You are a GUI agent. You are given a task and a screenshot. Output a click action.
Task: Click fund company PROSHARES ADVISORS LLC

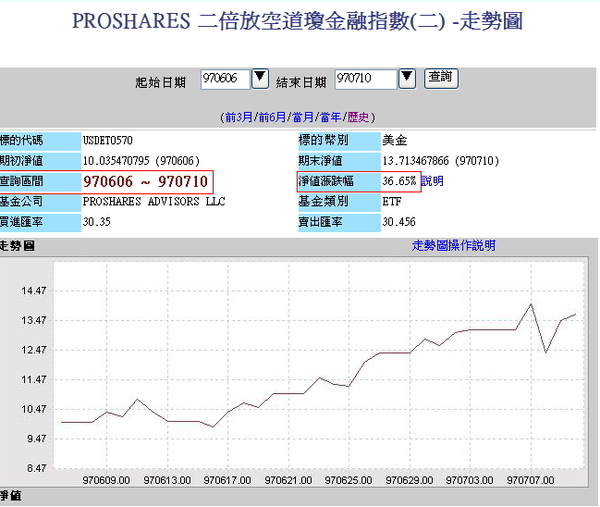[x=154, y=201]
